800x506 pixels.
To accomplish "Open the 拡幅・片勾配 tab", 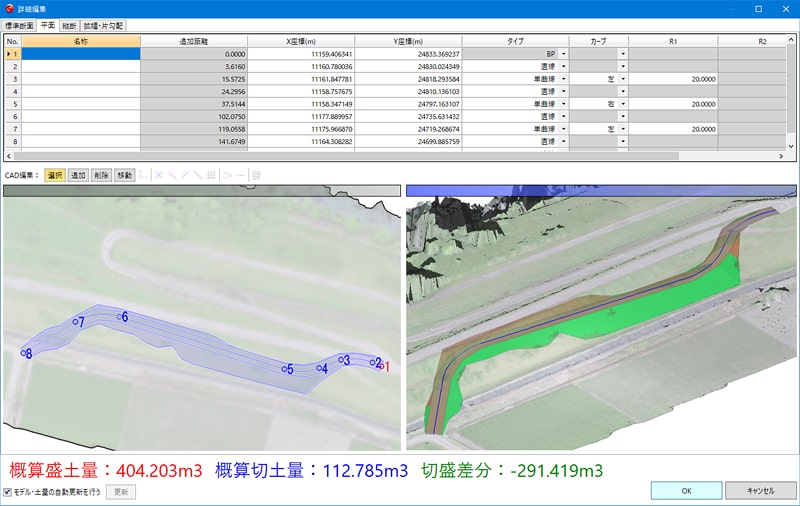I will point(103,24).
